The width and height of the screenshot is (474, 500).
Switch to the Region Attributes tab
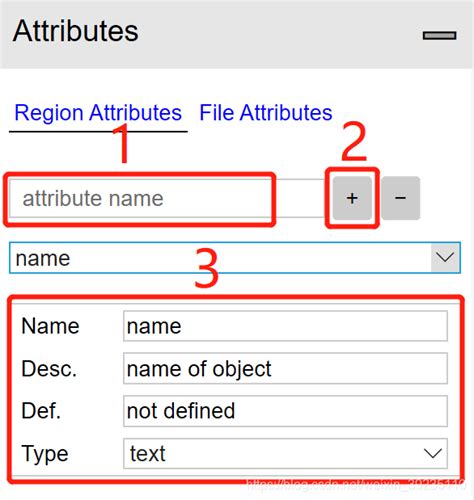click(98, 113)
